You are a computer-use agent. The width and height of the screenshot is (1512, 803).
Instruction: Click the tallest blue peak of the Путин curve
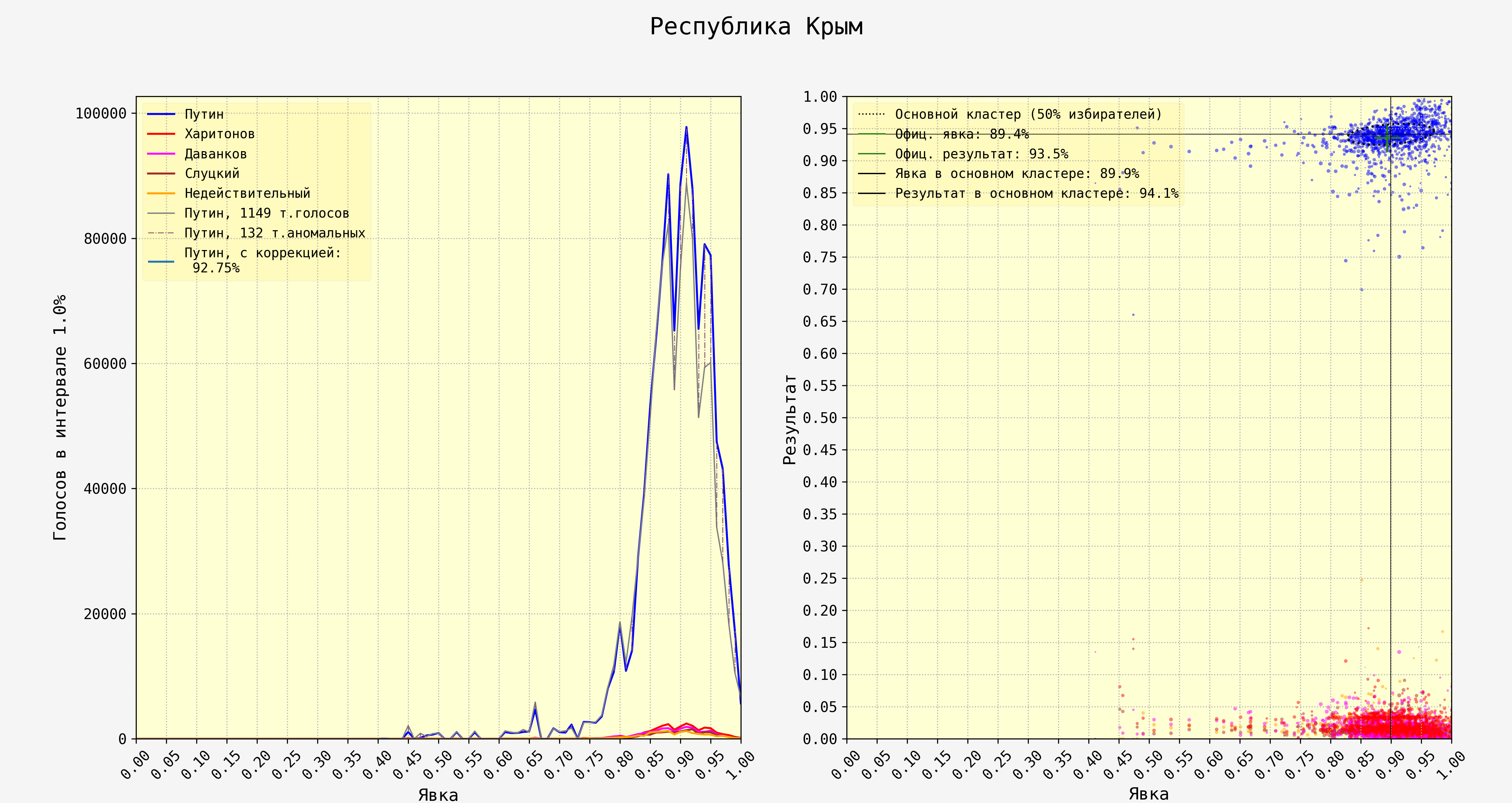[686, 127]
